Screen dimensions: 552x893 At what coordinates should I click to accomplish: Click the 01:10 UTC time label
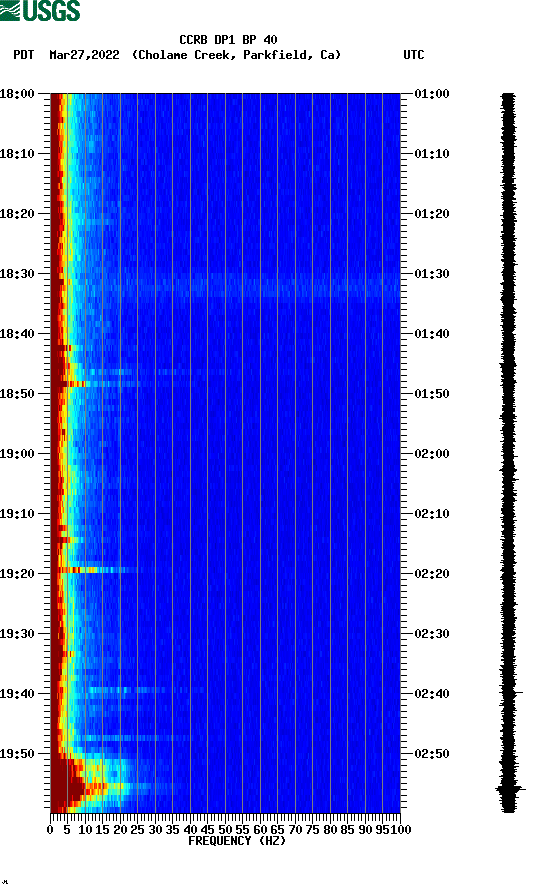(432, 154)
